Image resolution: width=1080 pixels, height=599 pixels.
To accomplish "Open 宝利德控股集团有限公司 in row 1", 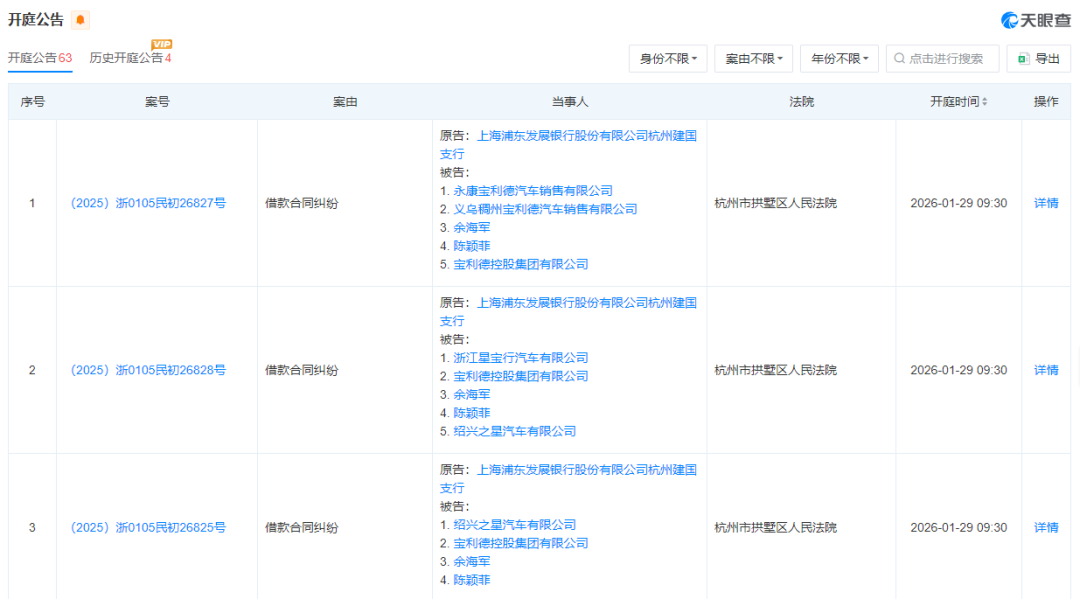I will tap(521, 264).
